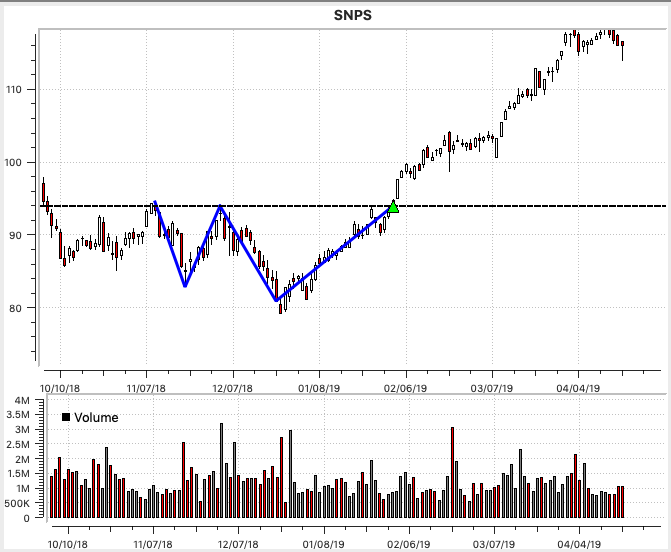Click the first blue trough near 83
Viewport: 671px width, 552px height.
(x=185, y=286)
